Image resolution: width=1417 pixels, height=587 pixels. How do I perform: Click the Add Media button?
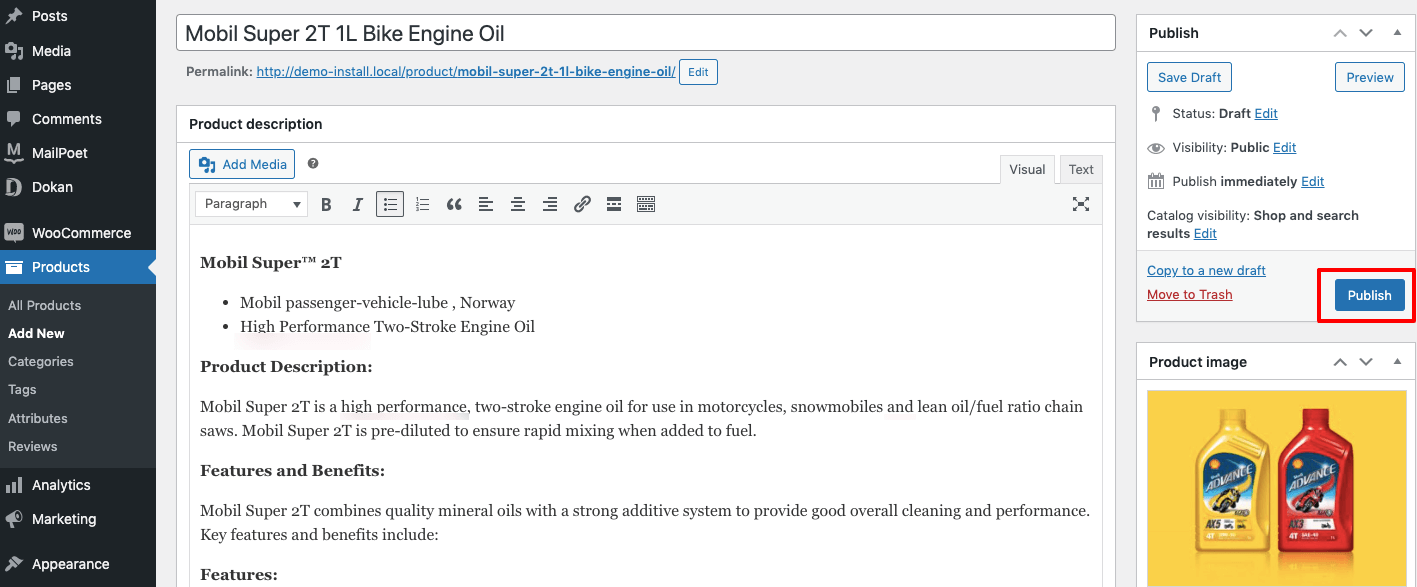[241, 163]
